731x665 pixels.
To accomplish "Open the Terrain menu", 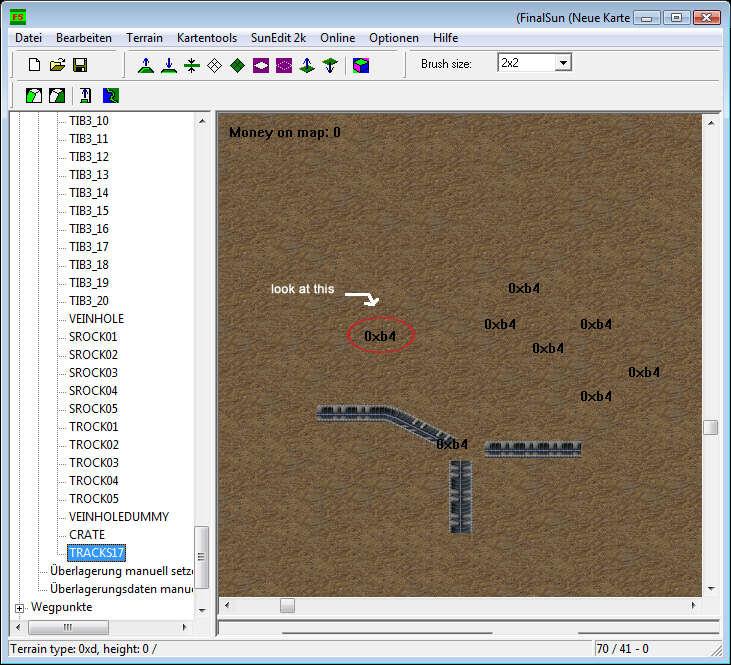I will (145, 38).
